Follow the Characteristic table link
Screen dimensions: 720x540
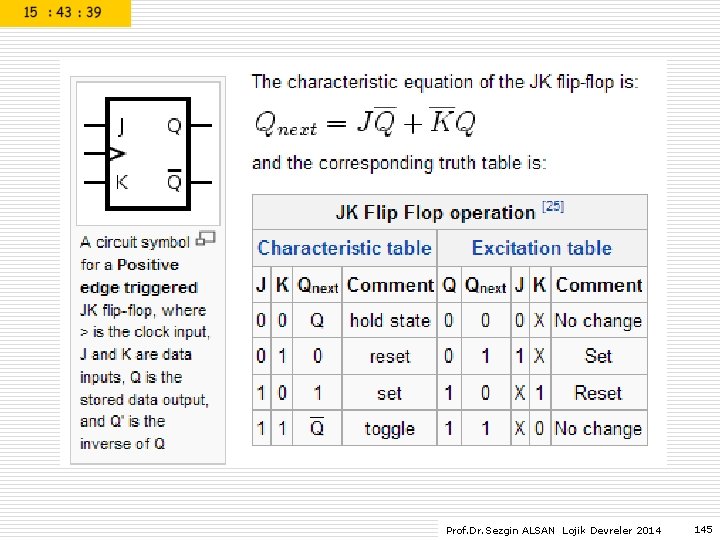coord(344,248)
